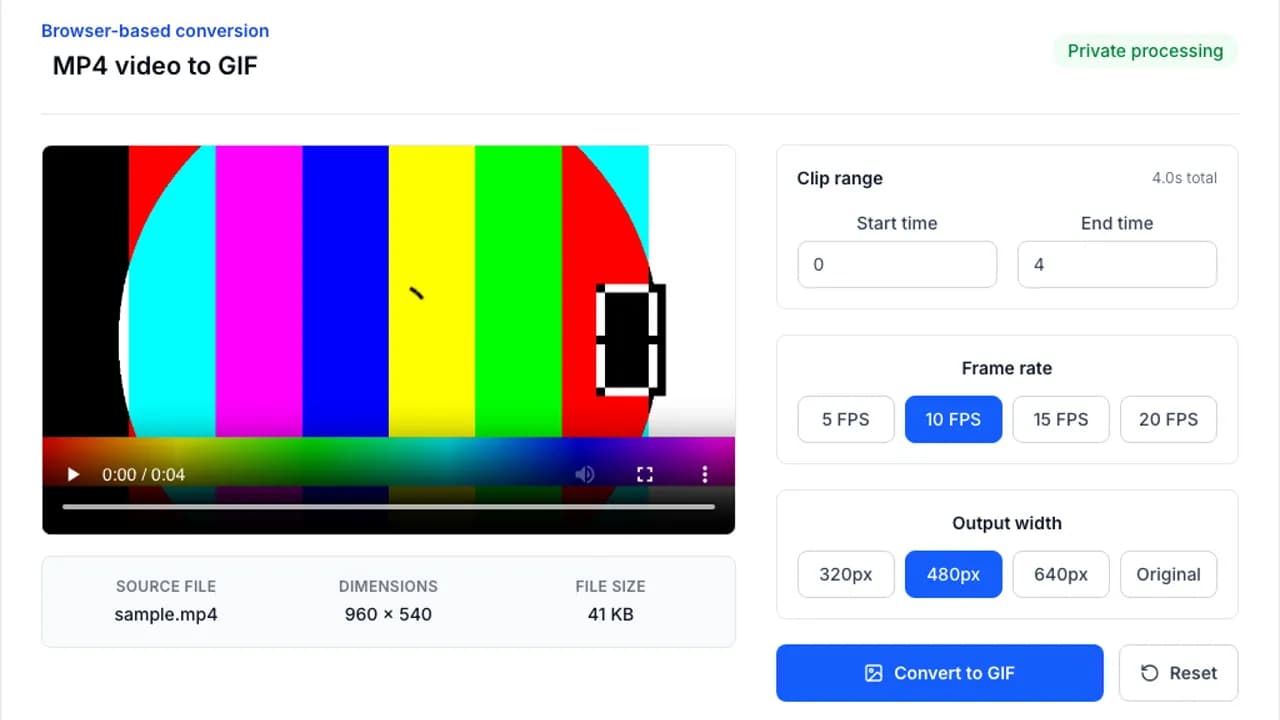Image resolution: width=1280 pixels, height=720 pixels.
Task: Click the 41 KB file size value
Action: pos(610,614)
